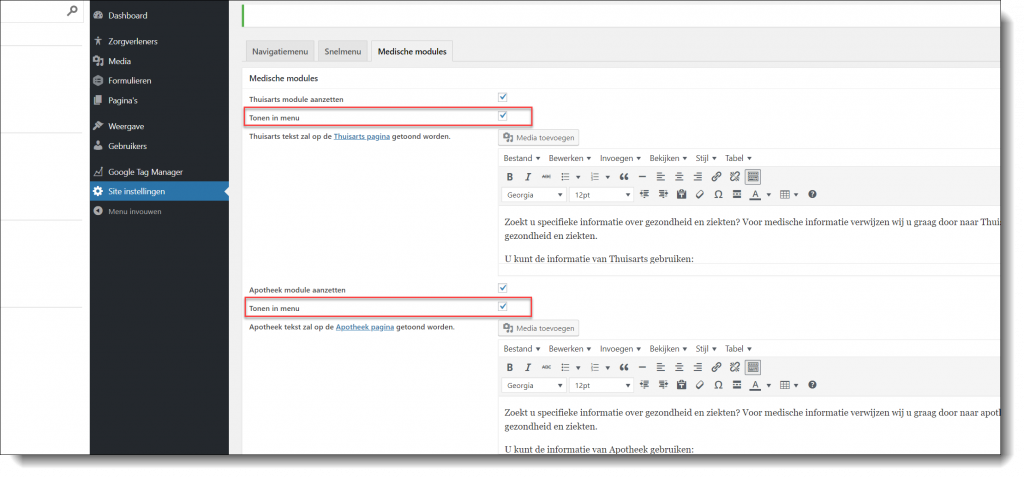1024x478 pixels.
Task: Toggle italic in the Apotheek editor toolbar
Action: tap(528, 367)
